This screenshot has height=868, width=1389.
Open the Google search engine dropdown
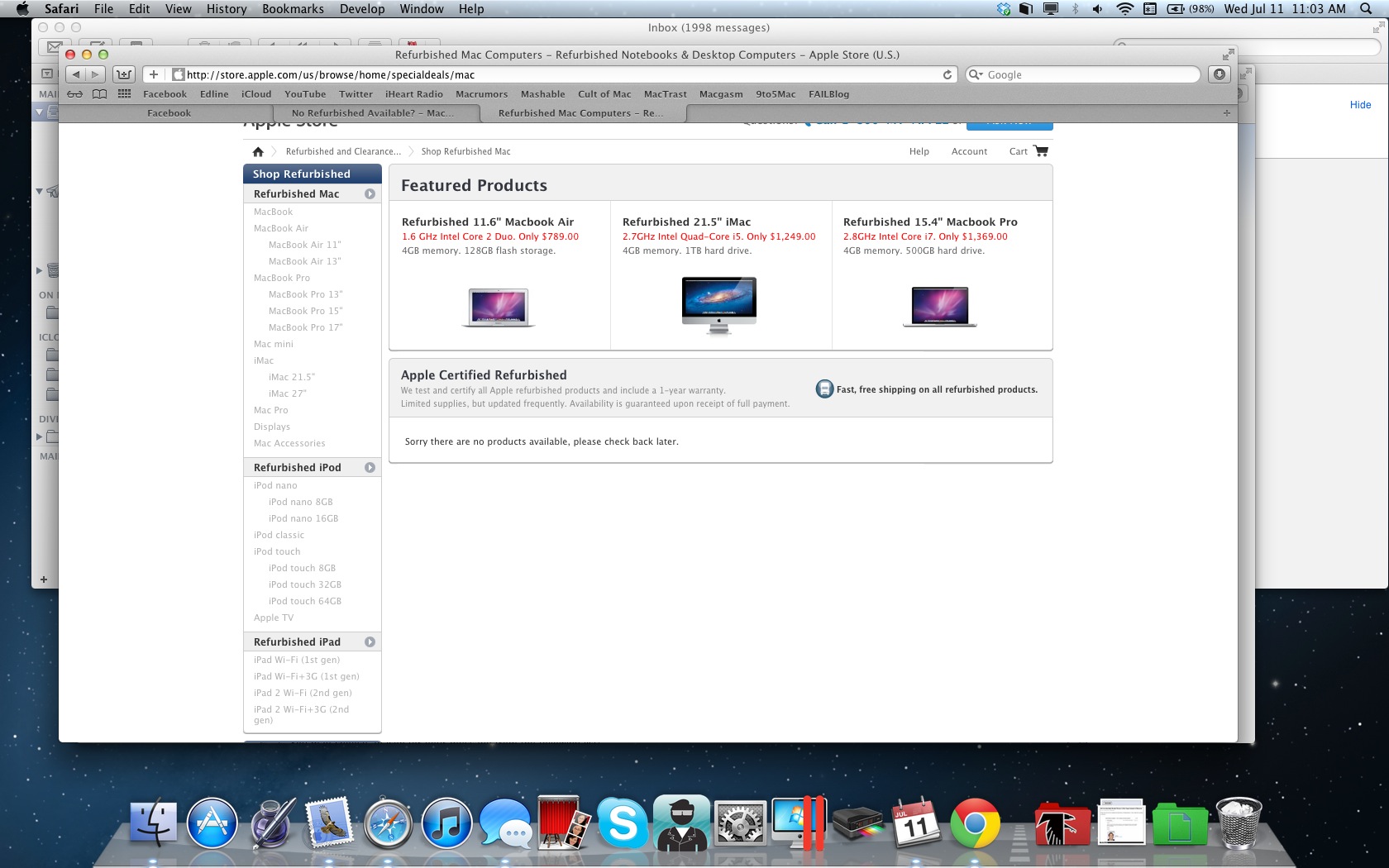(976, 74)
